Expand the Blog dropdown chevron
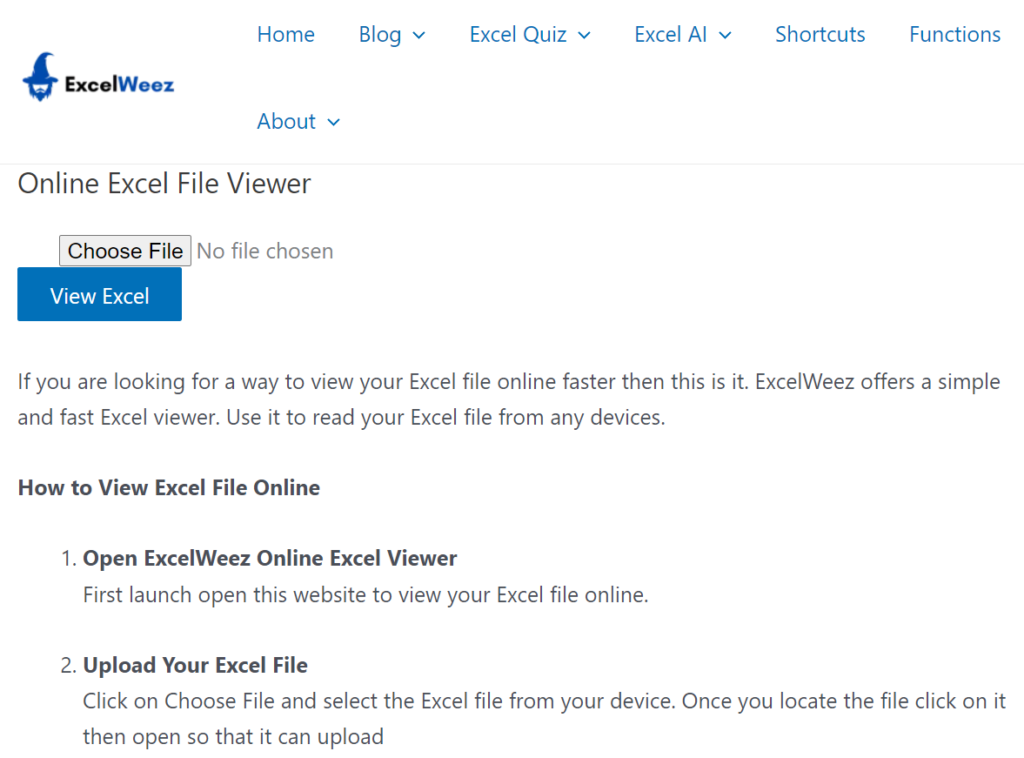1024x758 pixels. coord(420,35)
